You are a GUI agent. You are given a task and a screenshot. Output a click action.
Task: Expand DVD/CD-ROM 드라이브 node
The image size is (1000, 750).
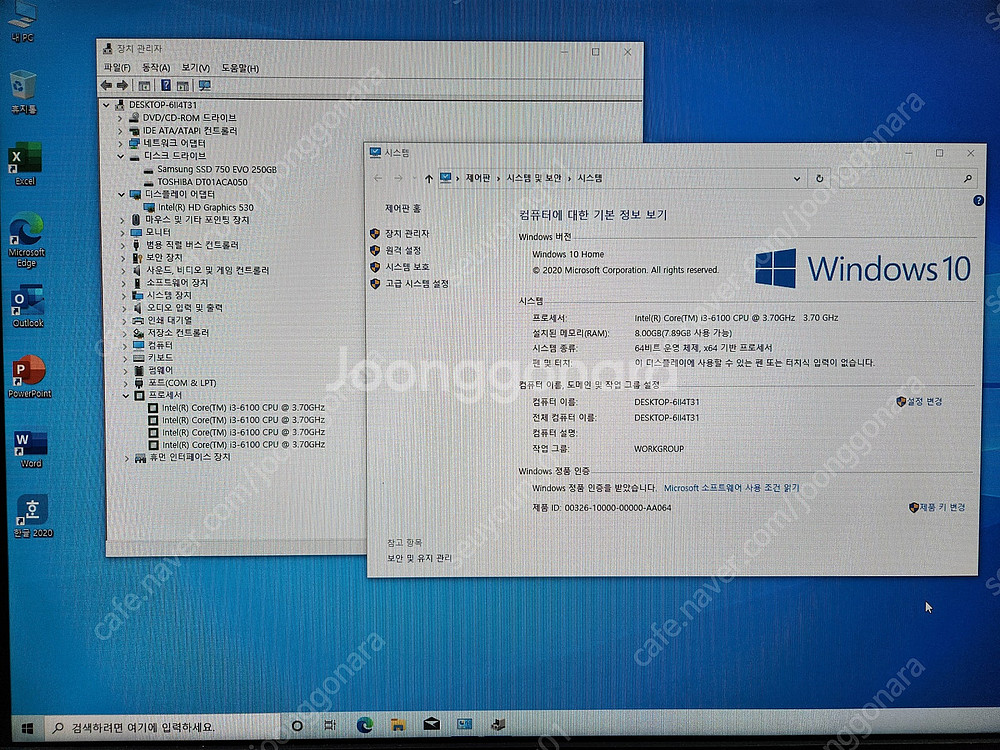[120, 118]
